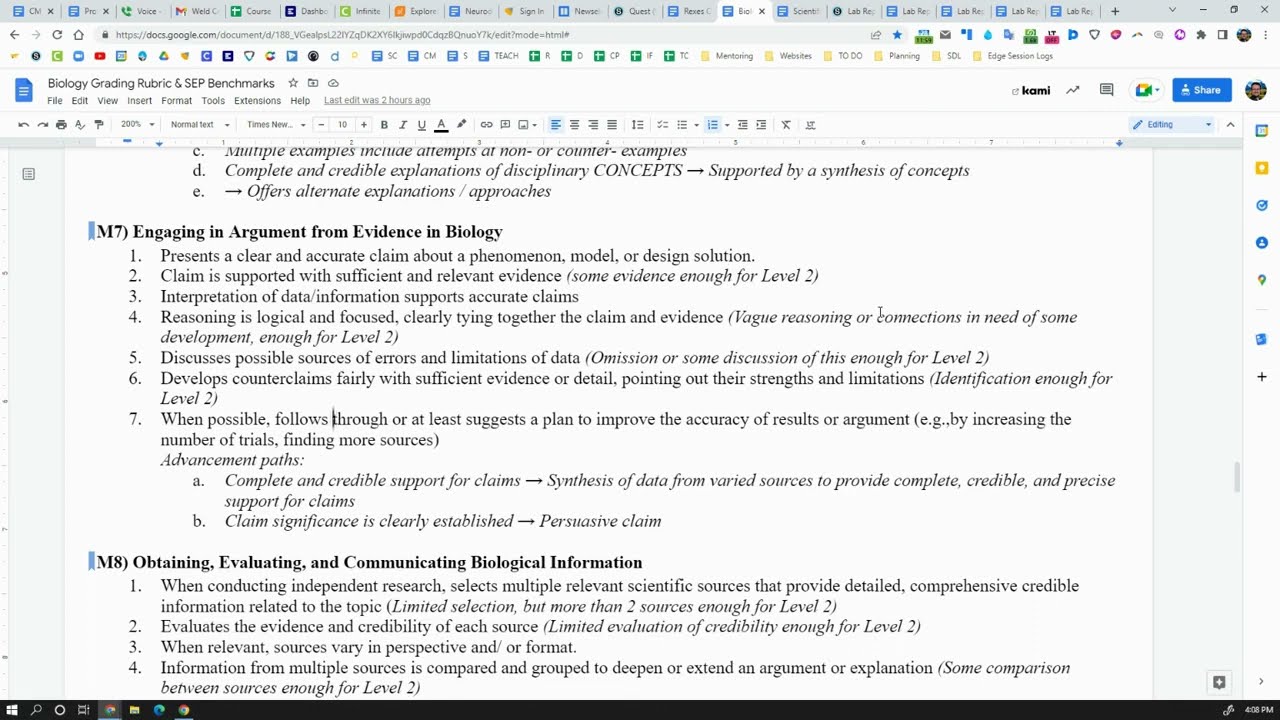This screenshot has height=720, width=1280.
Task: Open Google Keep in the side panel
Action: point(1262,167)
